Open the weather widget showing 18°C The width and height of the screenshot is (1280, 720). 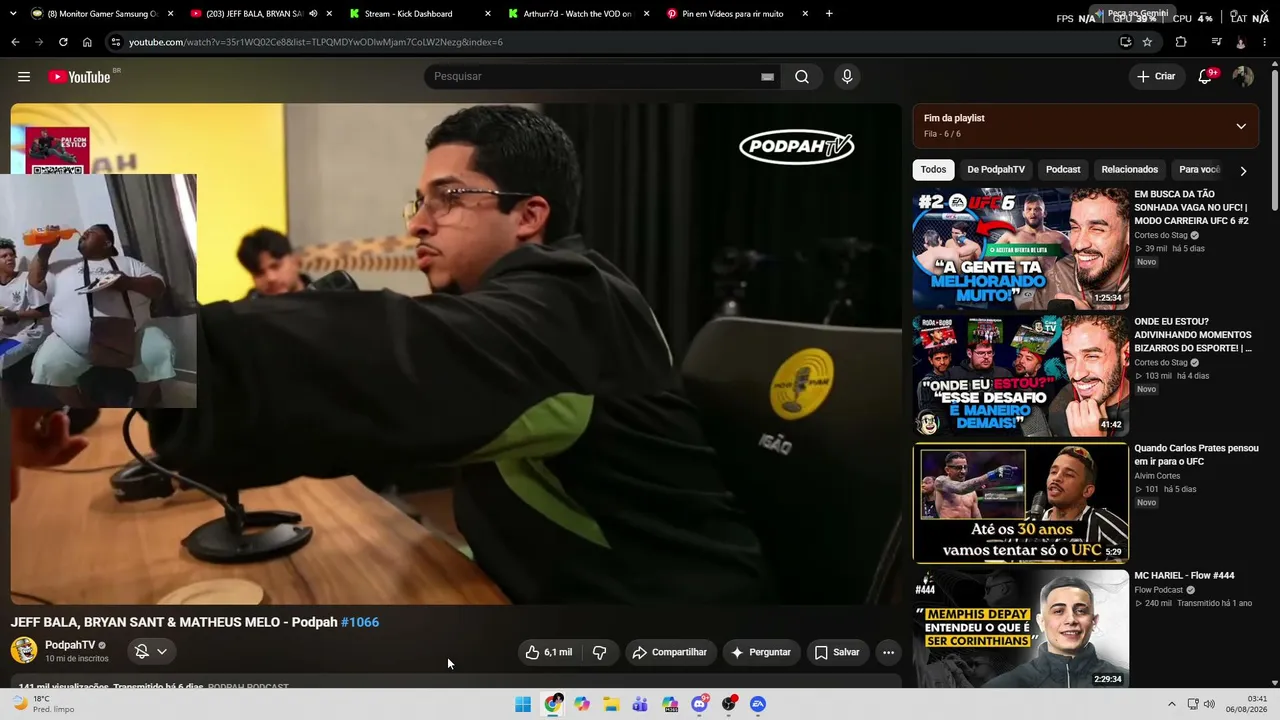(x=43, y=704)
